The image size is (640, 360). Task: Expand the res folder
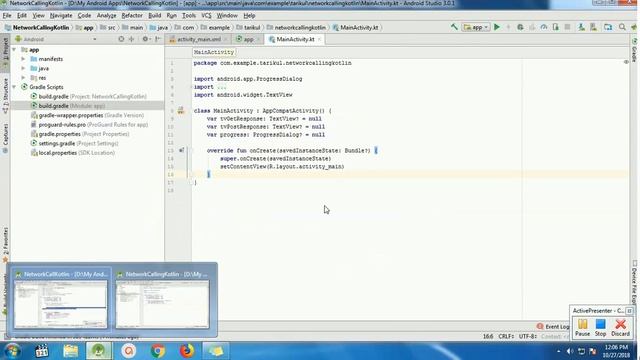pos(23,78)
